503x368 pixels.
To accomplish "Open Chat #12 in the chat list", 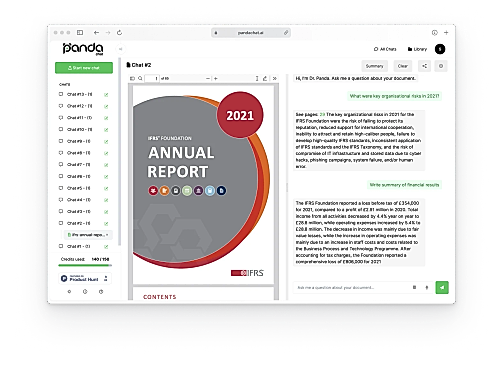I will [x=80, y=106].
